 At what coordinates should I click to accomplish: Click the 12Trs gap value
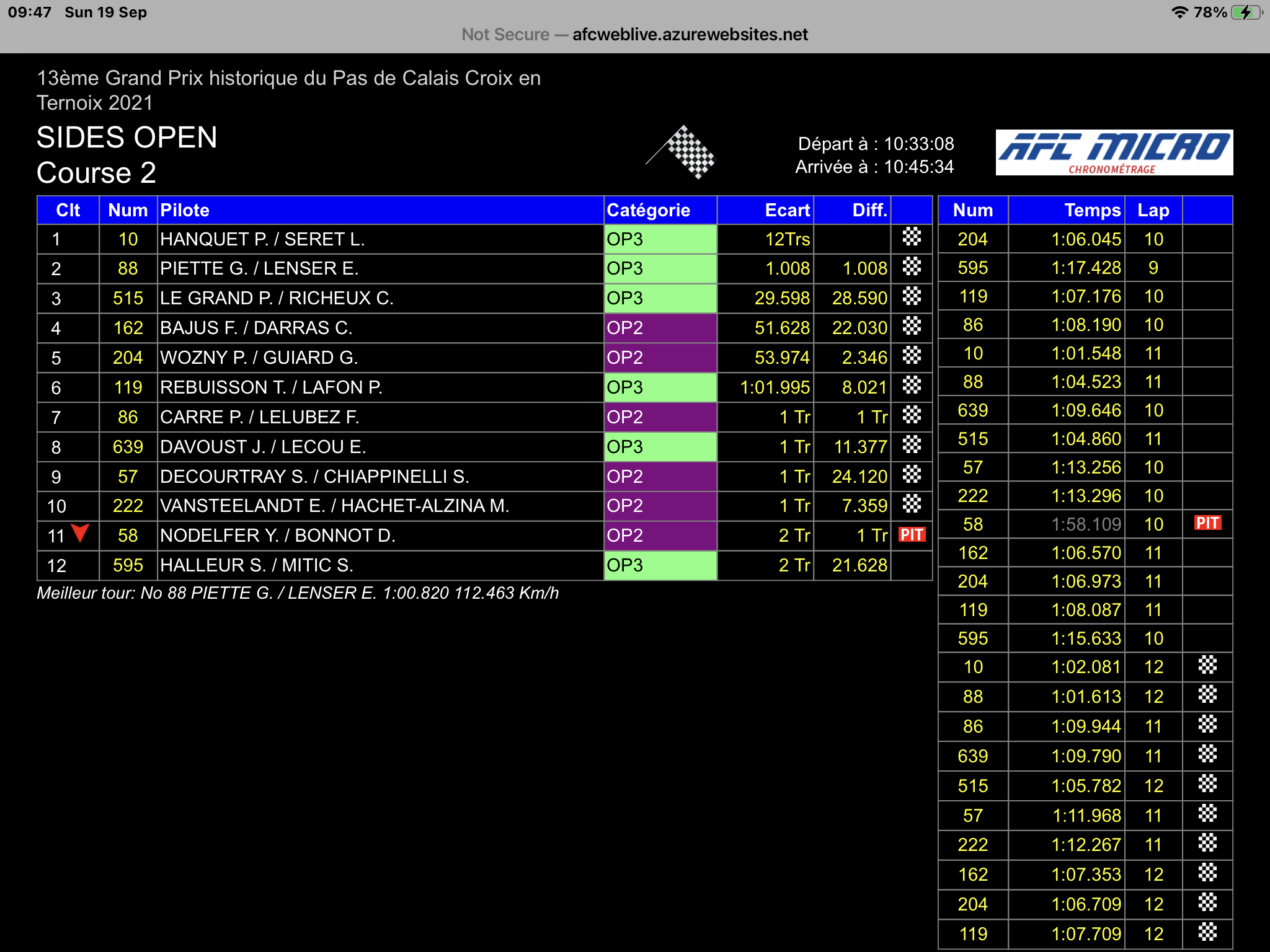(788, 239)
